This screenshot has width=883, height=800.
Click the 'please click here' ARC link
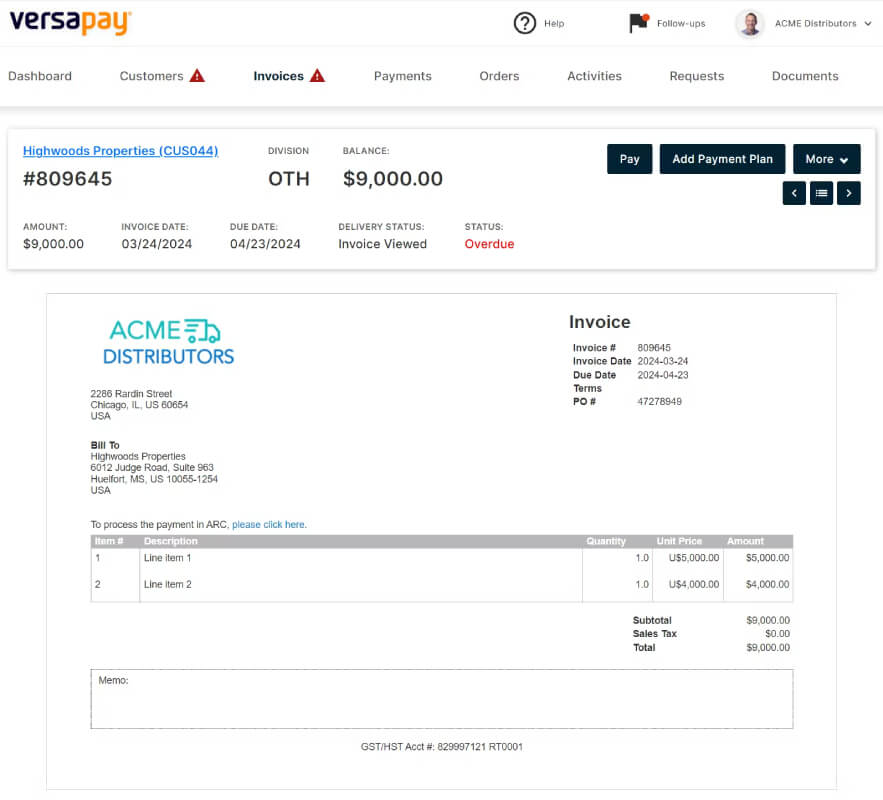(x=269, y=524)
